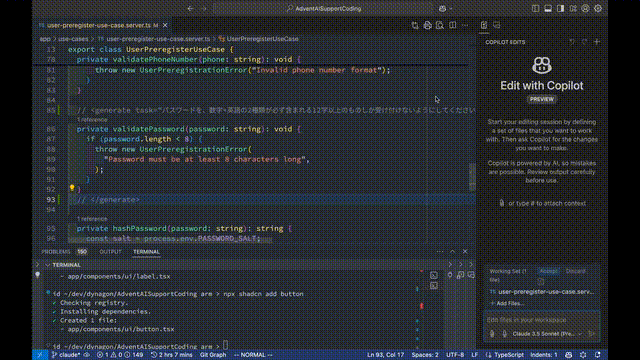The height and width of the screenshot is (360, 640).
Task: Go back with the title bar arrow
Action: 191,9
